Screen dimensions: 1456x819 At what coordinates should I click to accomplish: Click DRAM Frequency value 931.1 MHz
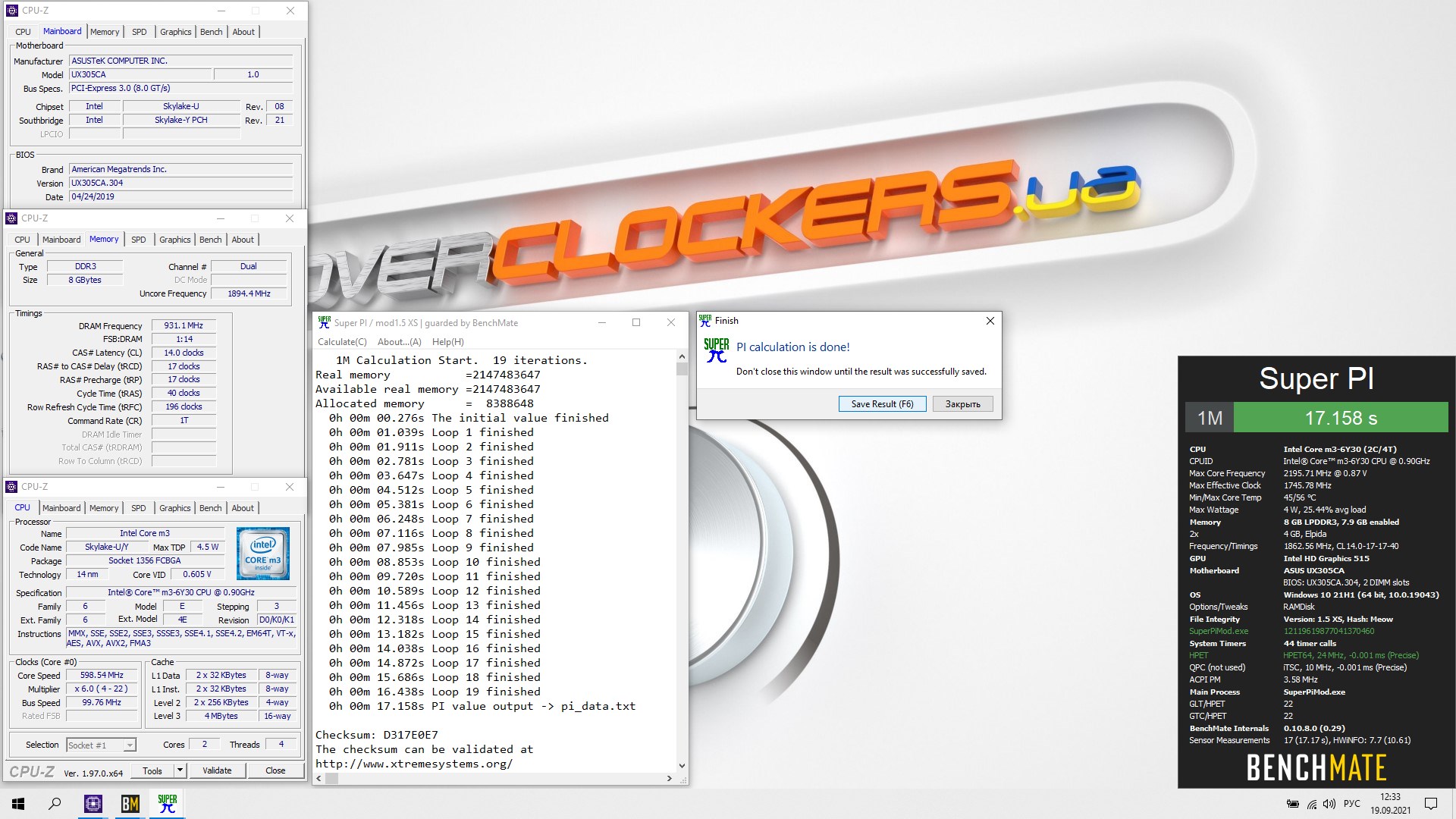(184, 325)
